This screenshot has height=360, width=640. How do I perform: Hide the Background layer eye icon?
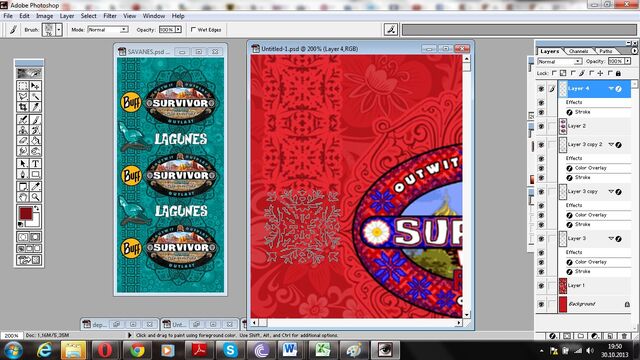(x=541, y=304)
